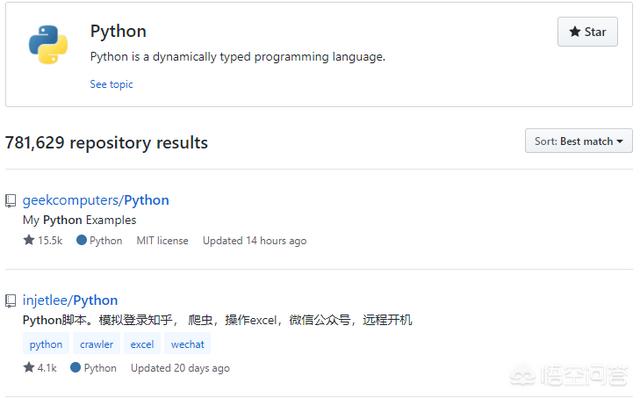Expand the Sort: Best match dropdown
This screenshot has height=398, width=640.
[579, 141]
